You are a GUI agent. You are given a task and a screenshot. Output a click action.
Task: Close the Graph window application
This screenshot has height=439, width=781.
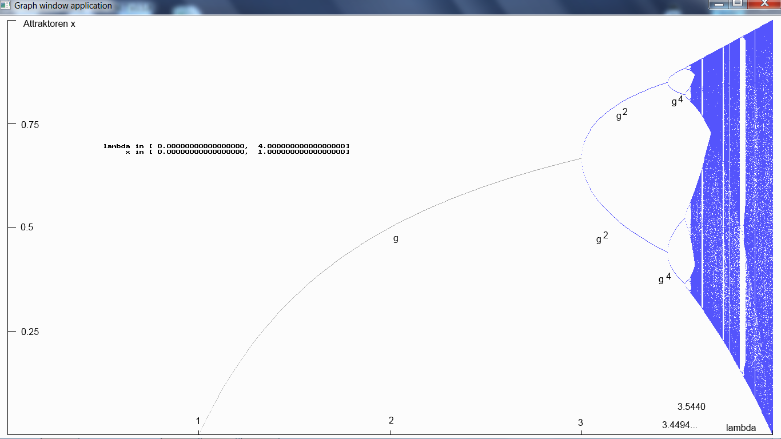tap(764, 4)
